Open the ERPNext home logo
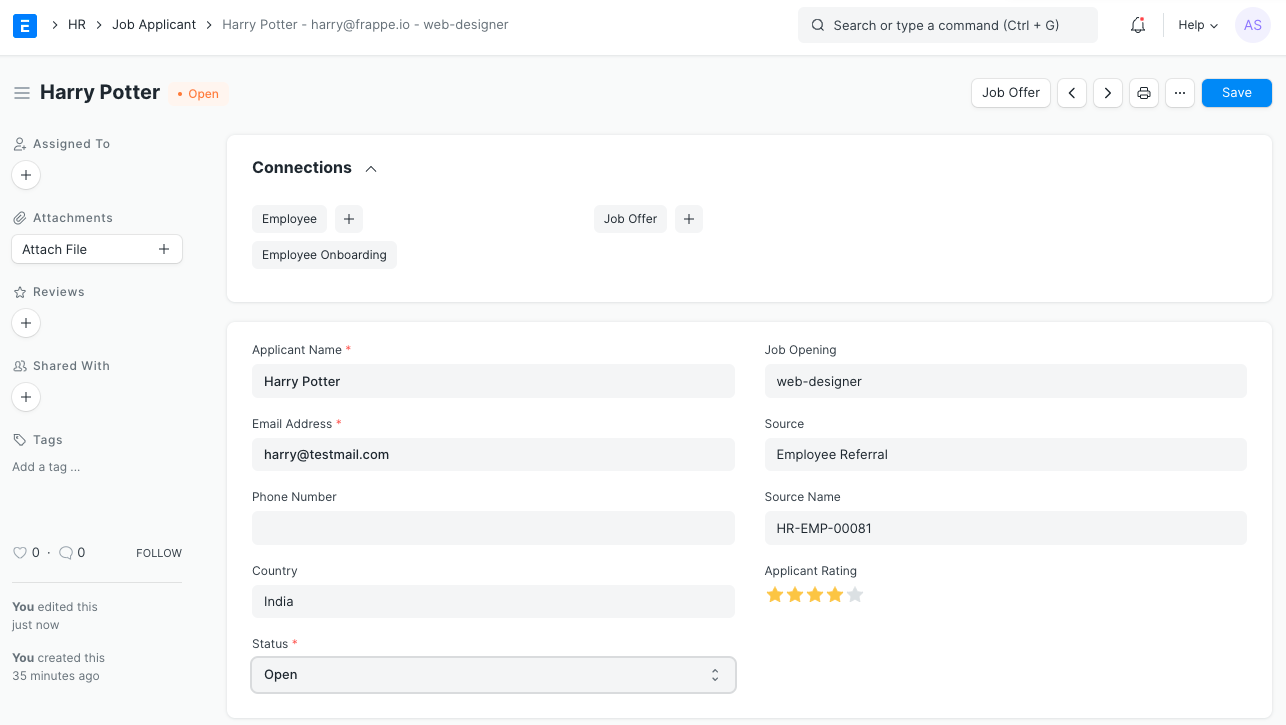 pos(25,25)
